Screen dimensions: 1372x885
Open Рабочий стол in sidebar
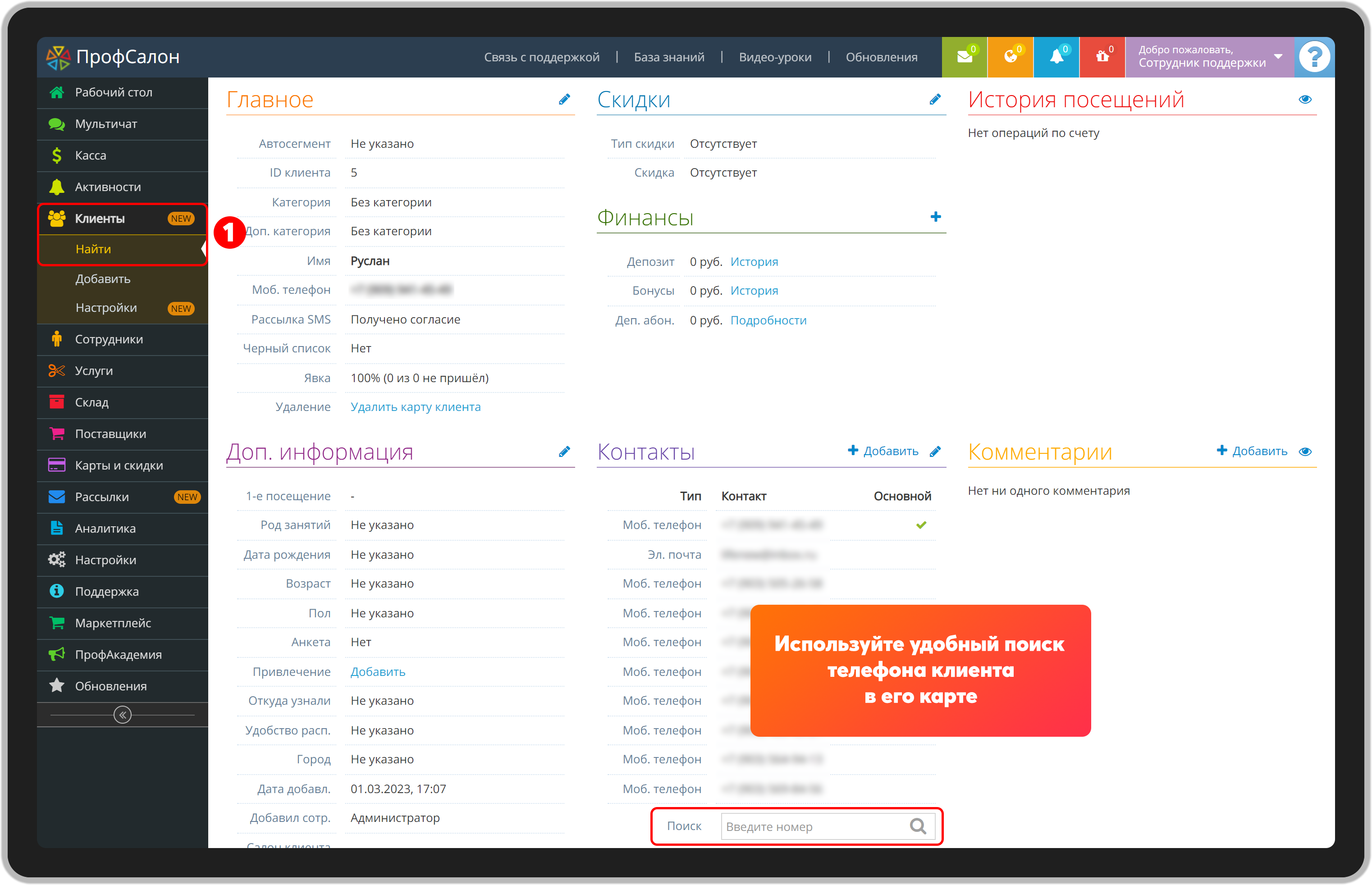[123, 92]
